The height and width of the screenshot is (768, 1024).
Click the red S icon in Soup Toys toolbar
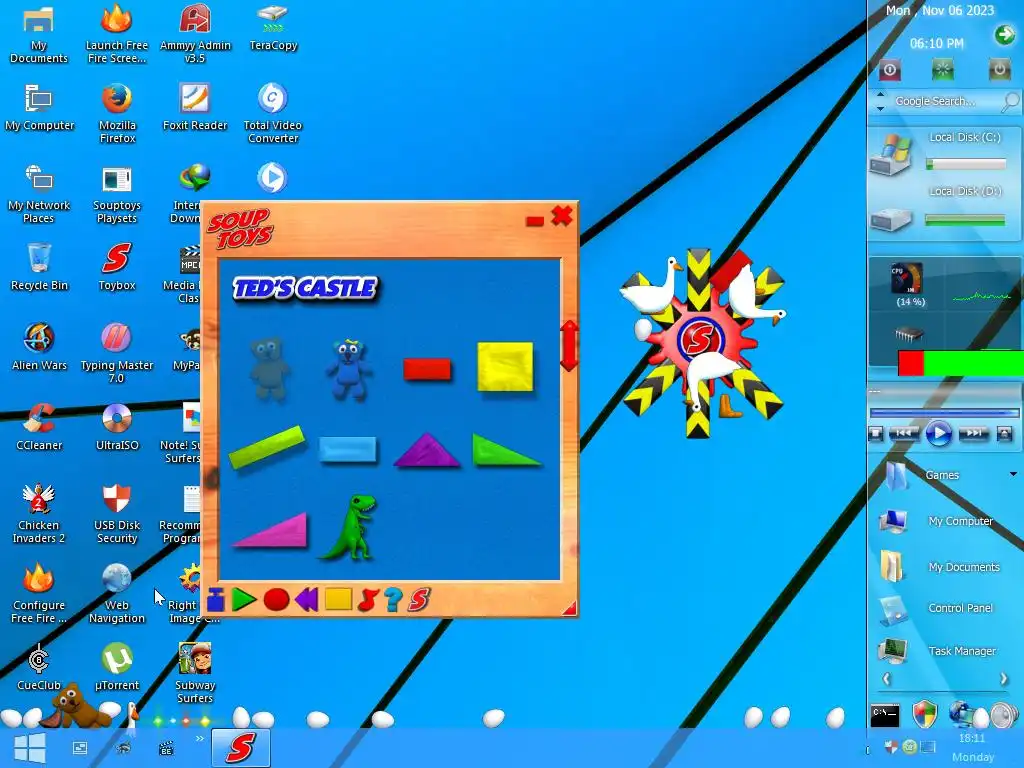coord(419,600)
